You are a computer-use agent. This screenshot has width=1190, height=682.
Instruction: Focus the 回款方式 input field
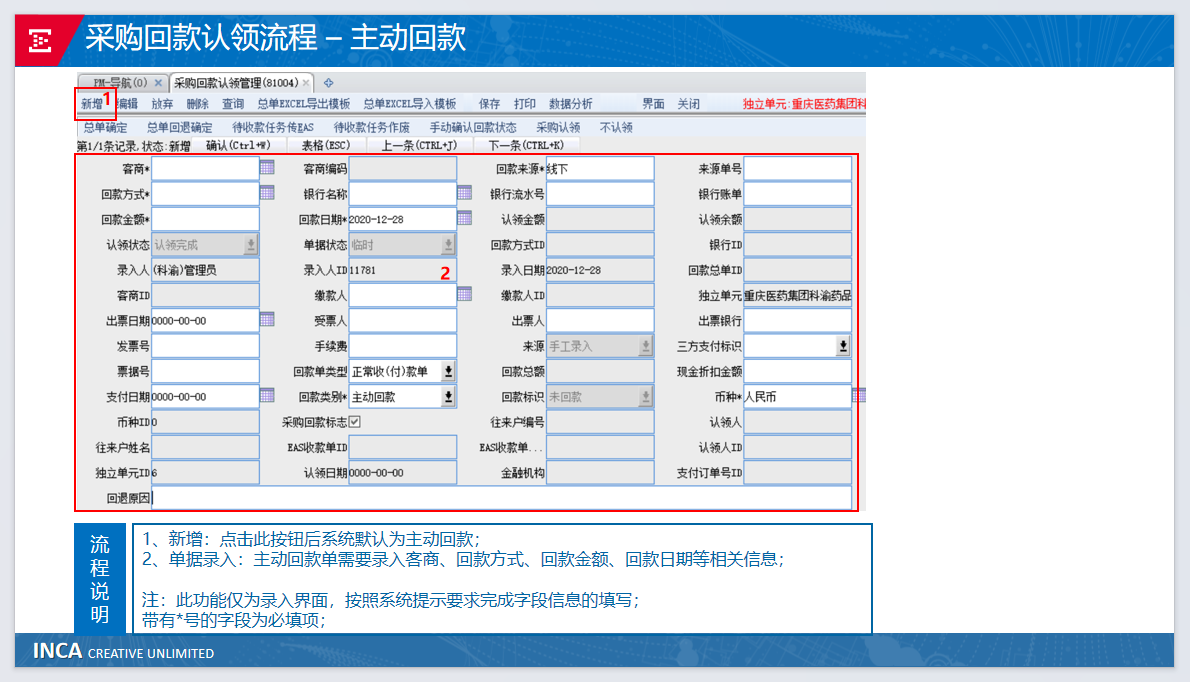click(x=205, y=193)
